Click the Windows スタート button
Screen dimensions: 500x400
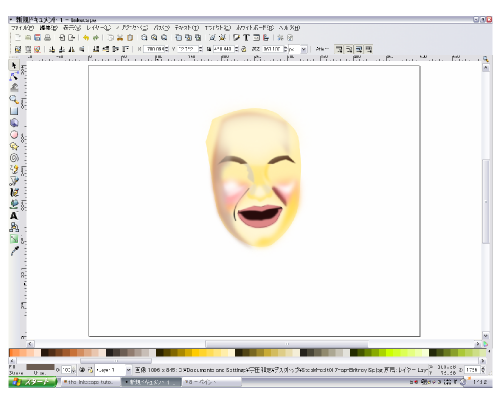[x=33, y=382]
